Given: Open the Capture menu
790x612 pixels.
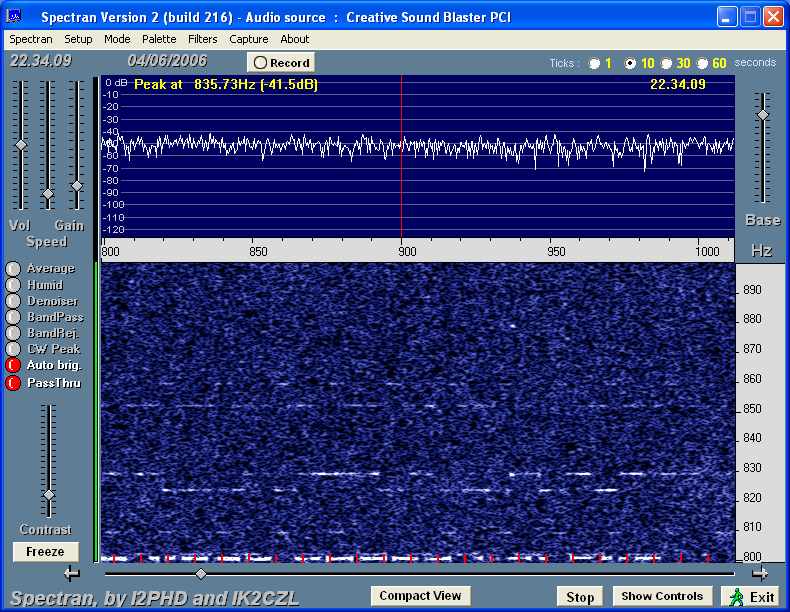Looking at the screenshot, I should pyautogui.click(x=248, y=39).
